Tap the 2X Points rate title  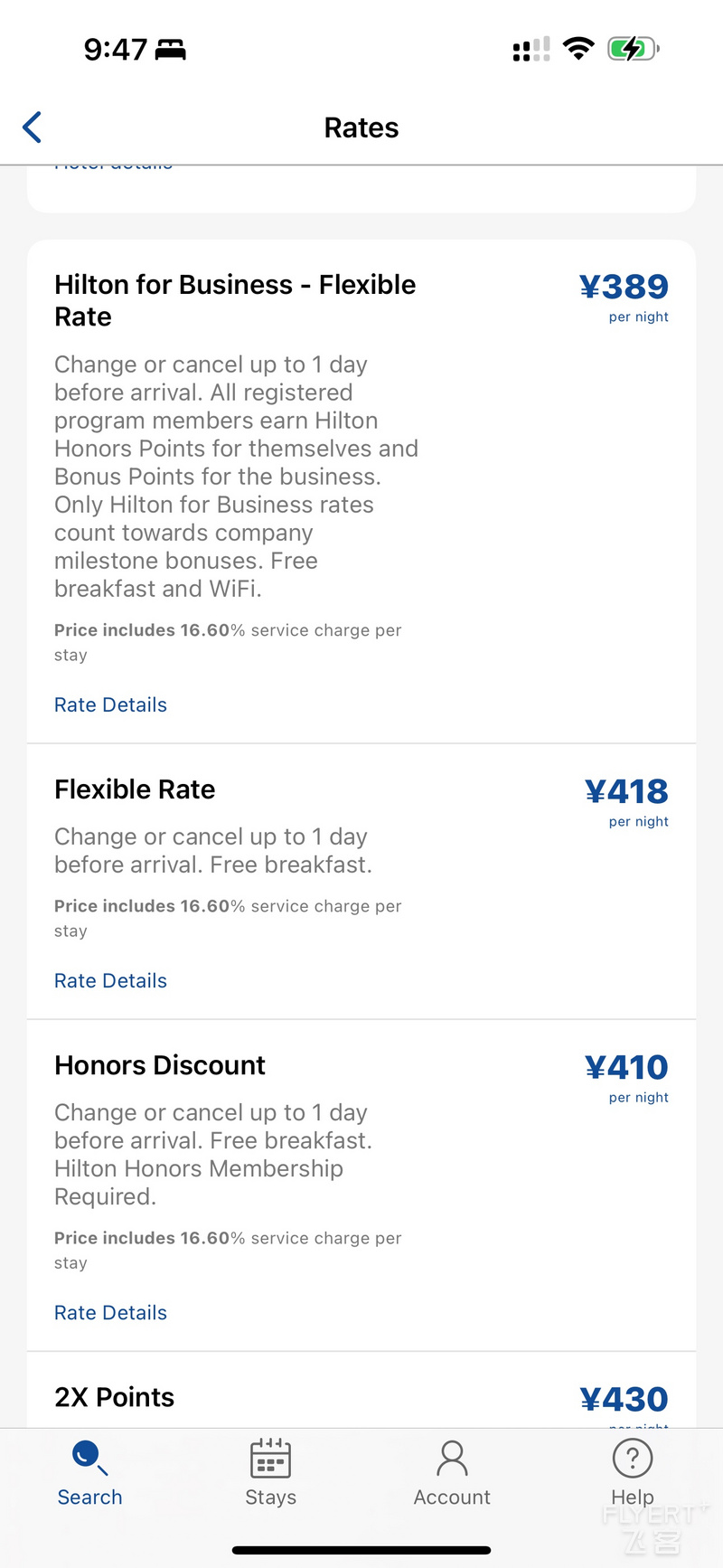(114, 1397)
